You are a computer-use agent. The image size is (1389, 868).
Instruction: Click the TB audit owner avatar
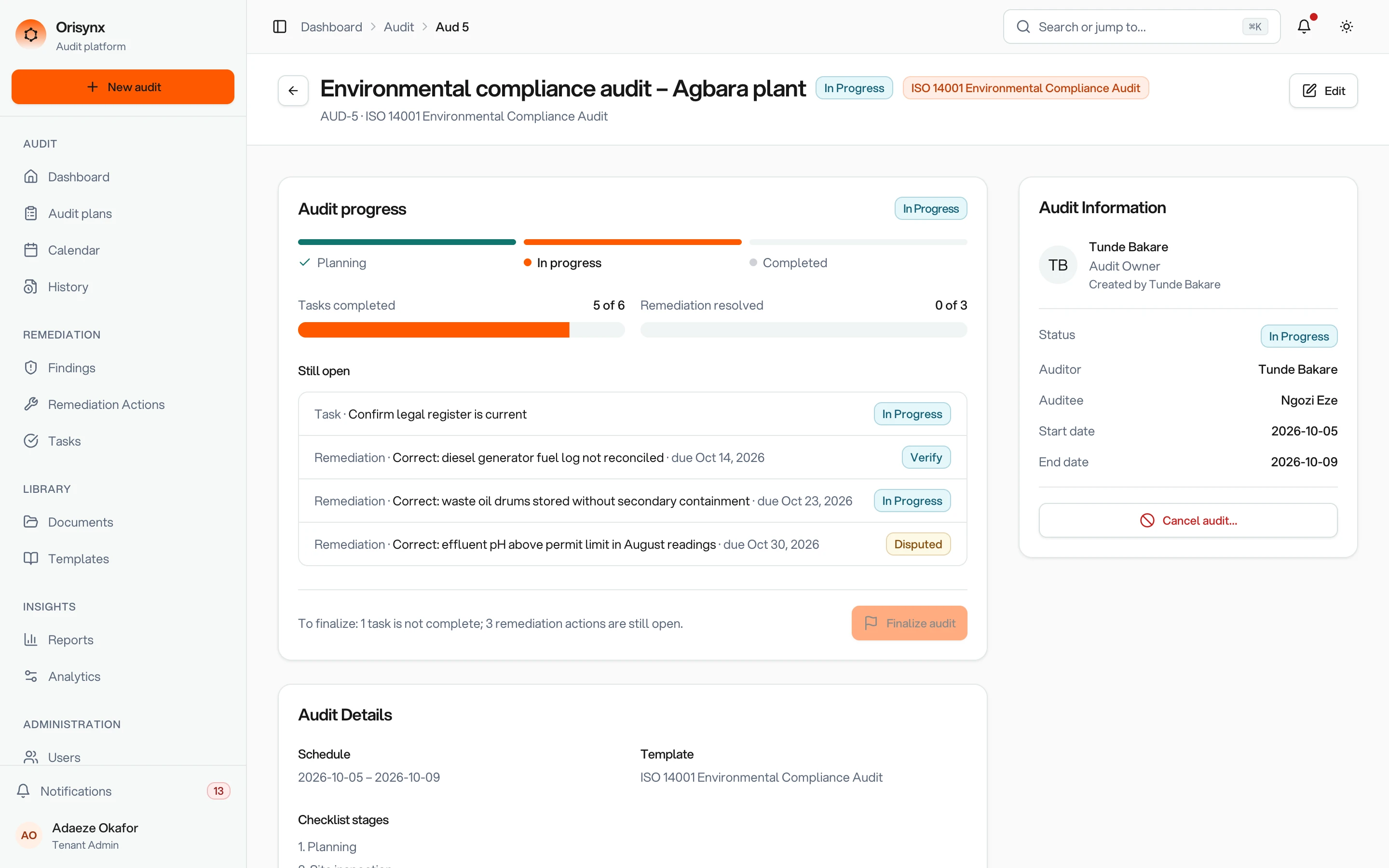coord(1058,265)
